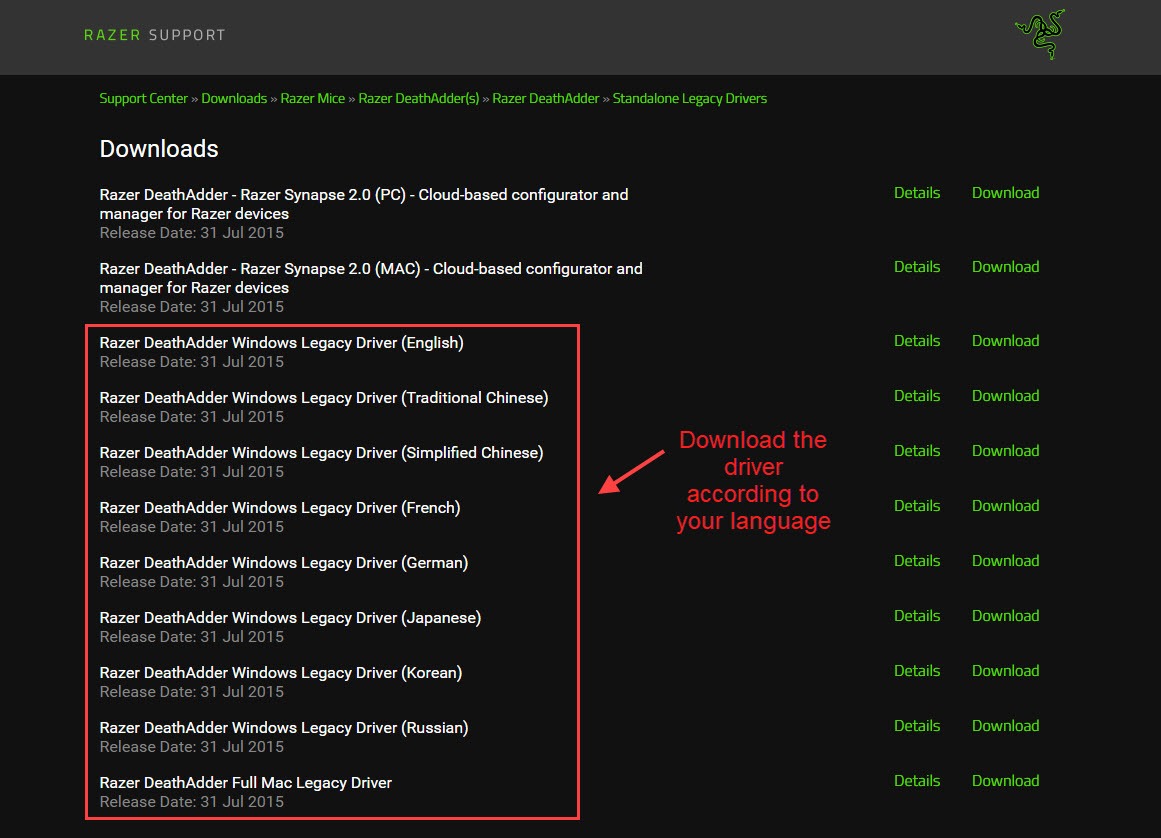Download the English Windows Legacy Driver

pos(1005,341)
